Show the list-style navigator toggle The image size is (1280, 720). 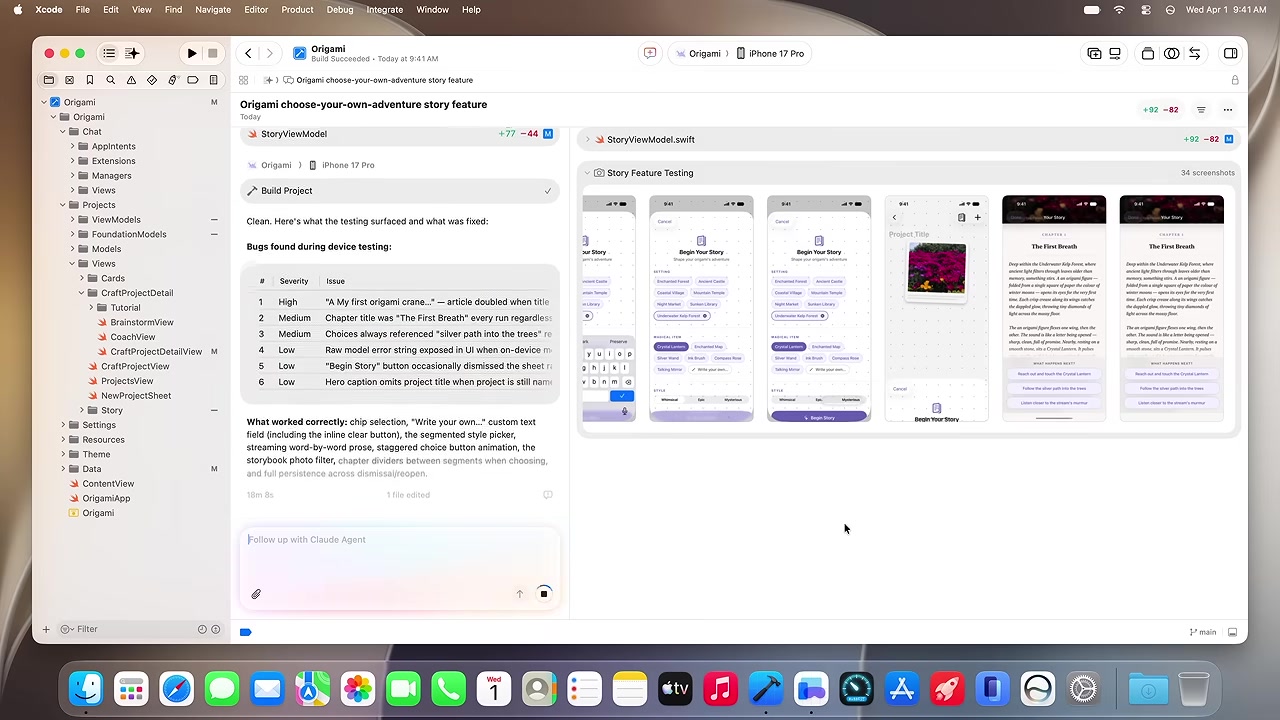[x=109, y=53]
